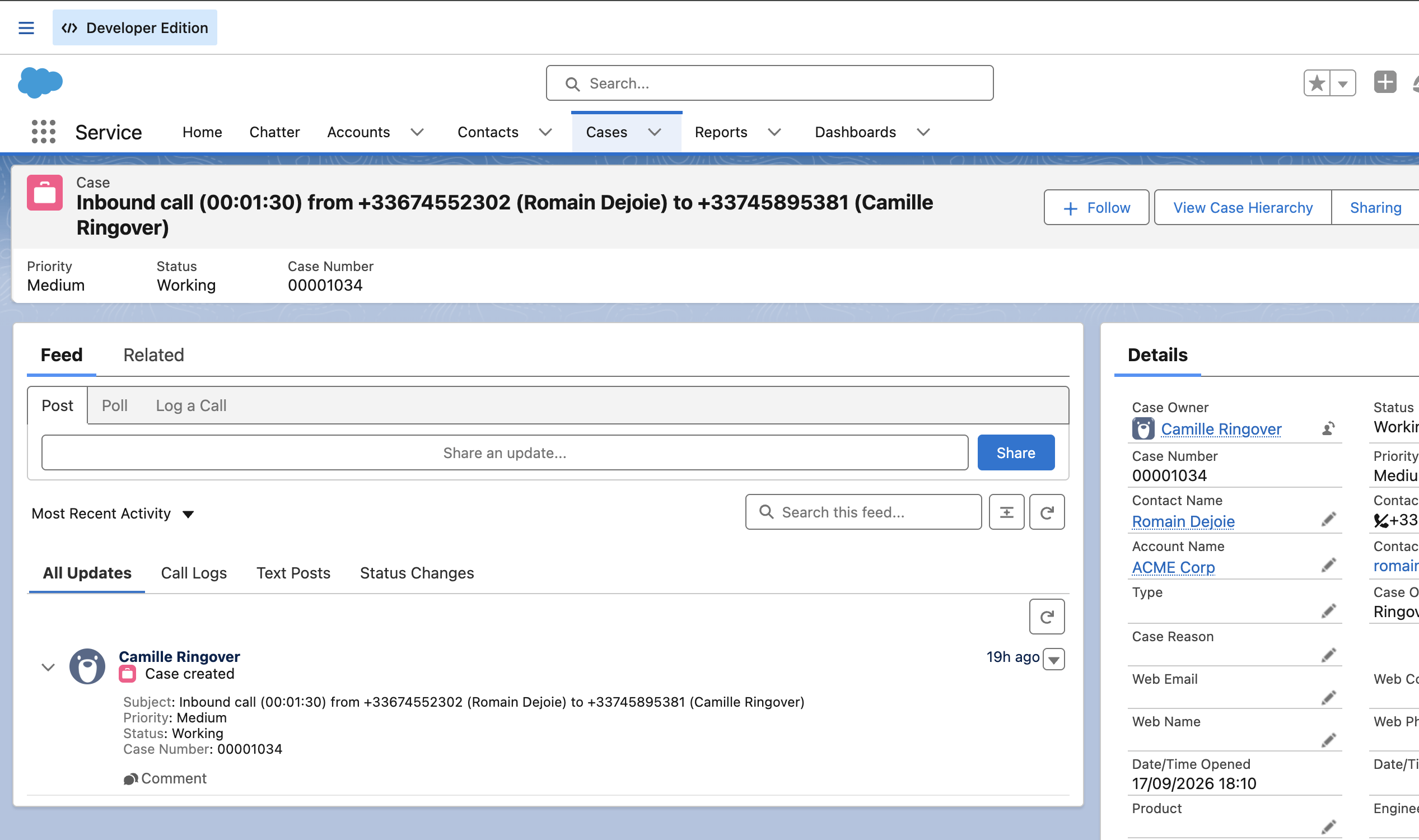Click the expand feed view icon
Viewport: 1419px width, 840px height.
click(x=1006, y=512)
